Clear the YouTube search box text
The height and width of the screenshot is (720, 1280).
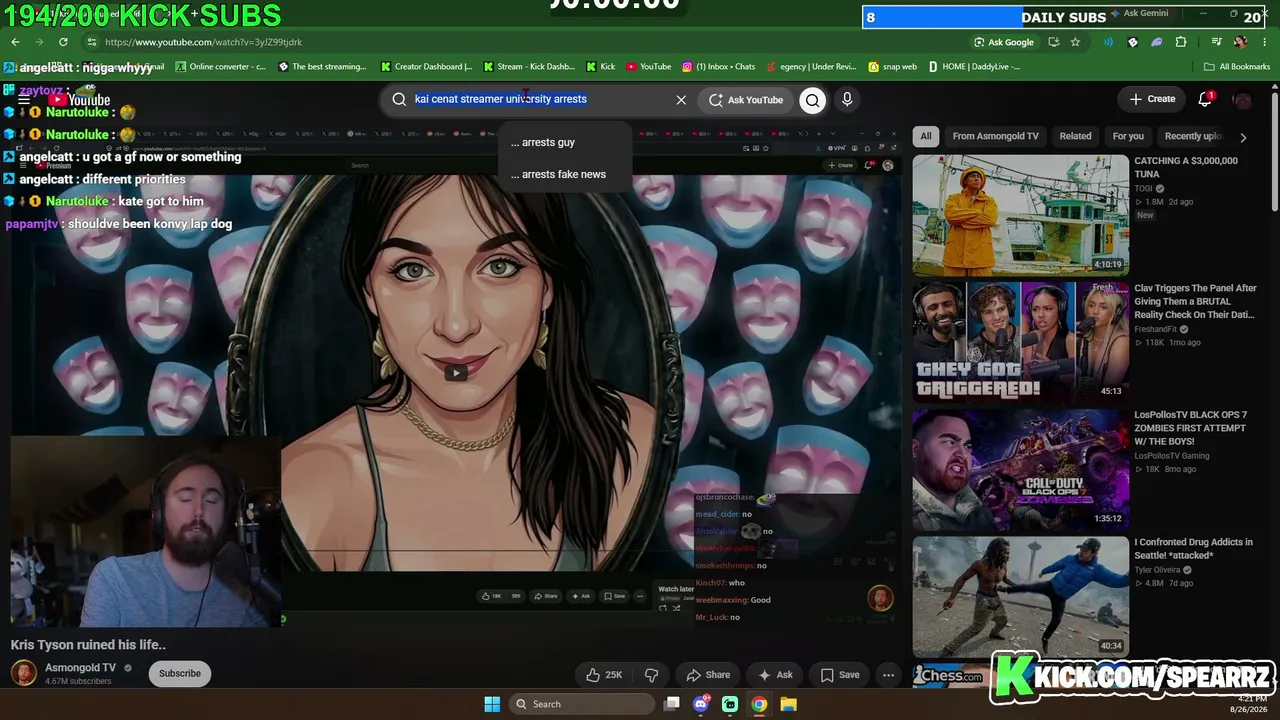coord(681,100)
